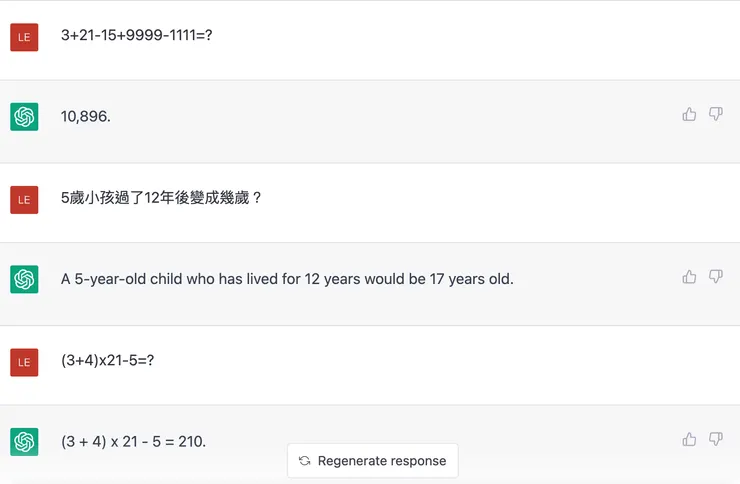Image resolution: width=740 pixels, height=484 pixels.
Task: Thumbs up the 210 answer
Action: point(689,439)
